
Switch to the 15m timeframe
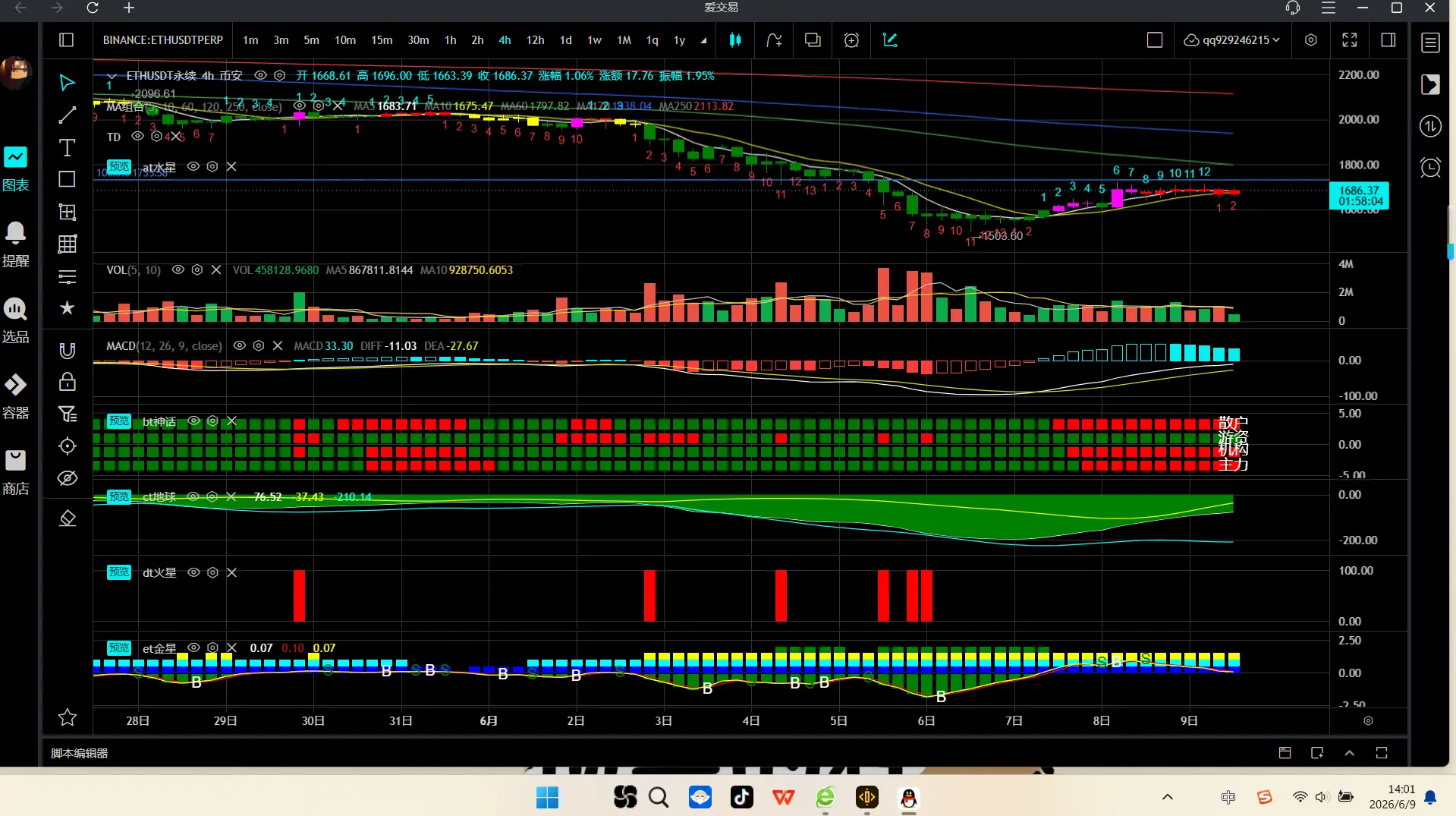382,40
